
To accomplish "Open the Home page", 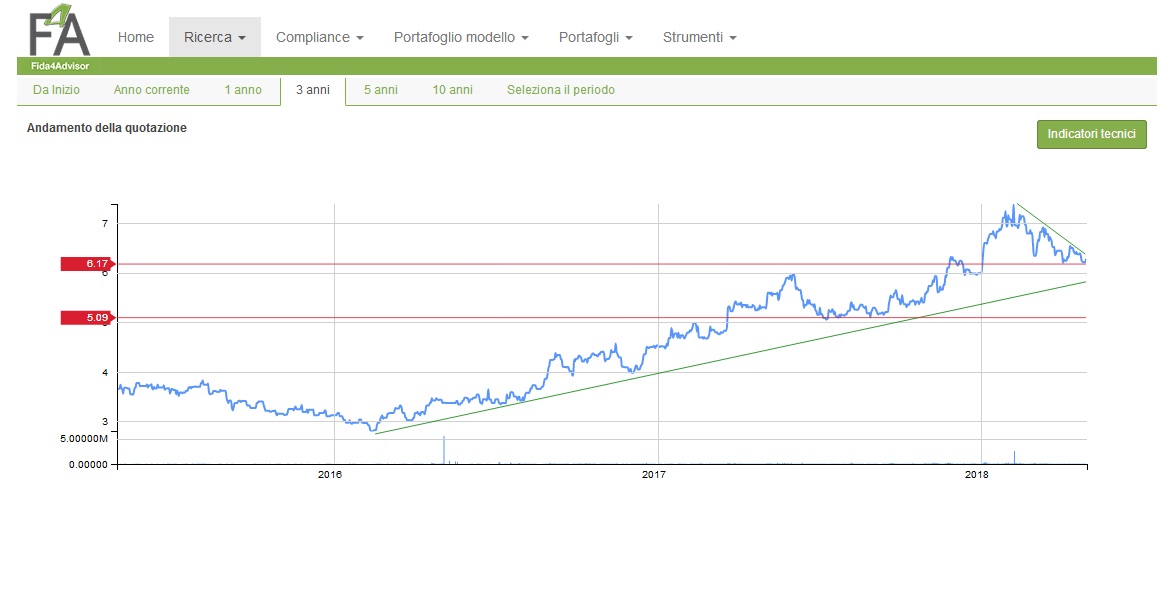I will [136, 37].
